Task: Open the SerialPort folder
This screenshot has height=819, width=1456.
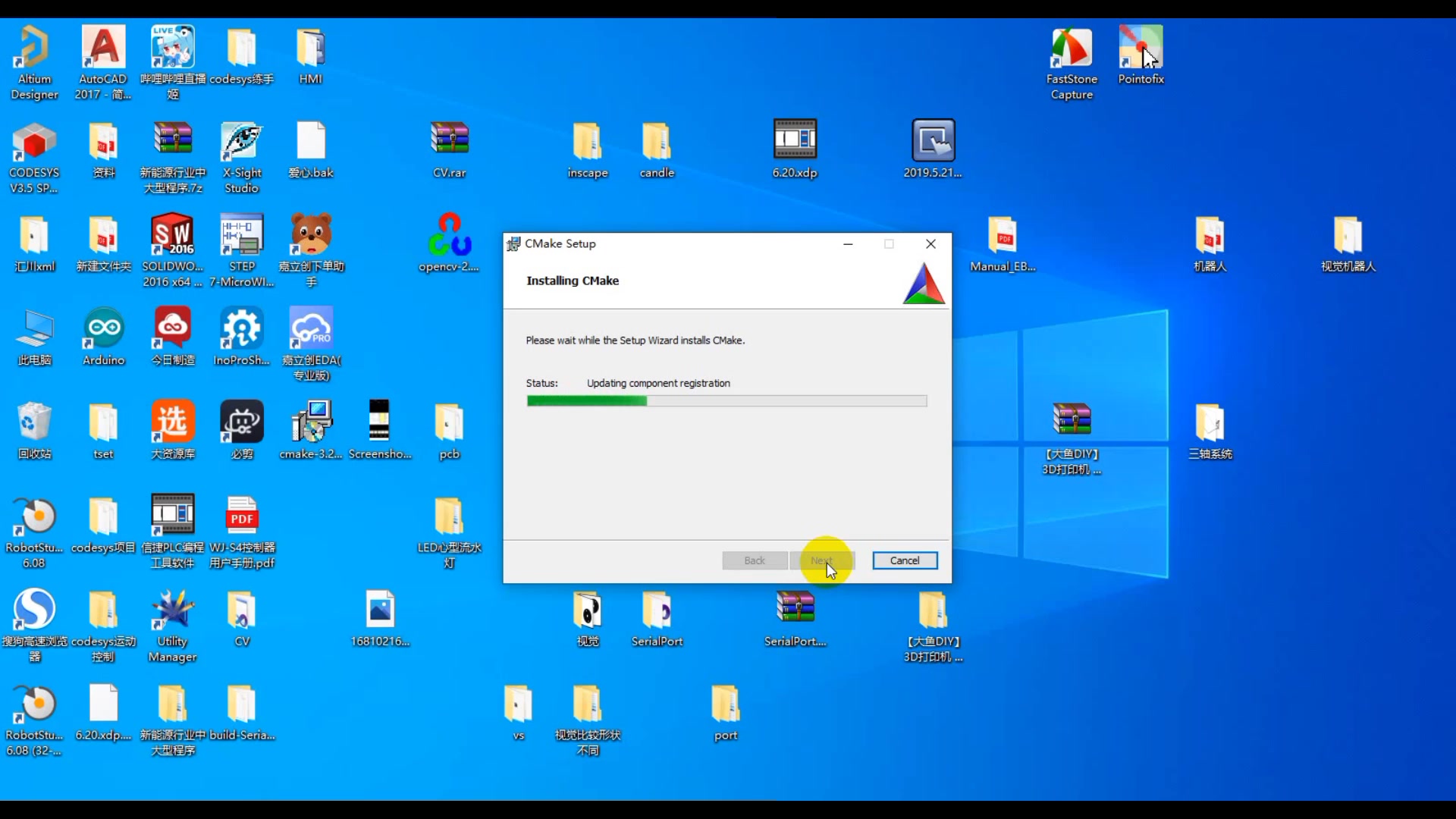Action: tap(657, 610)
